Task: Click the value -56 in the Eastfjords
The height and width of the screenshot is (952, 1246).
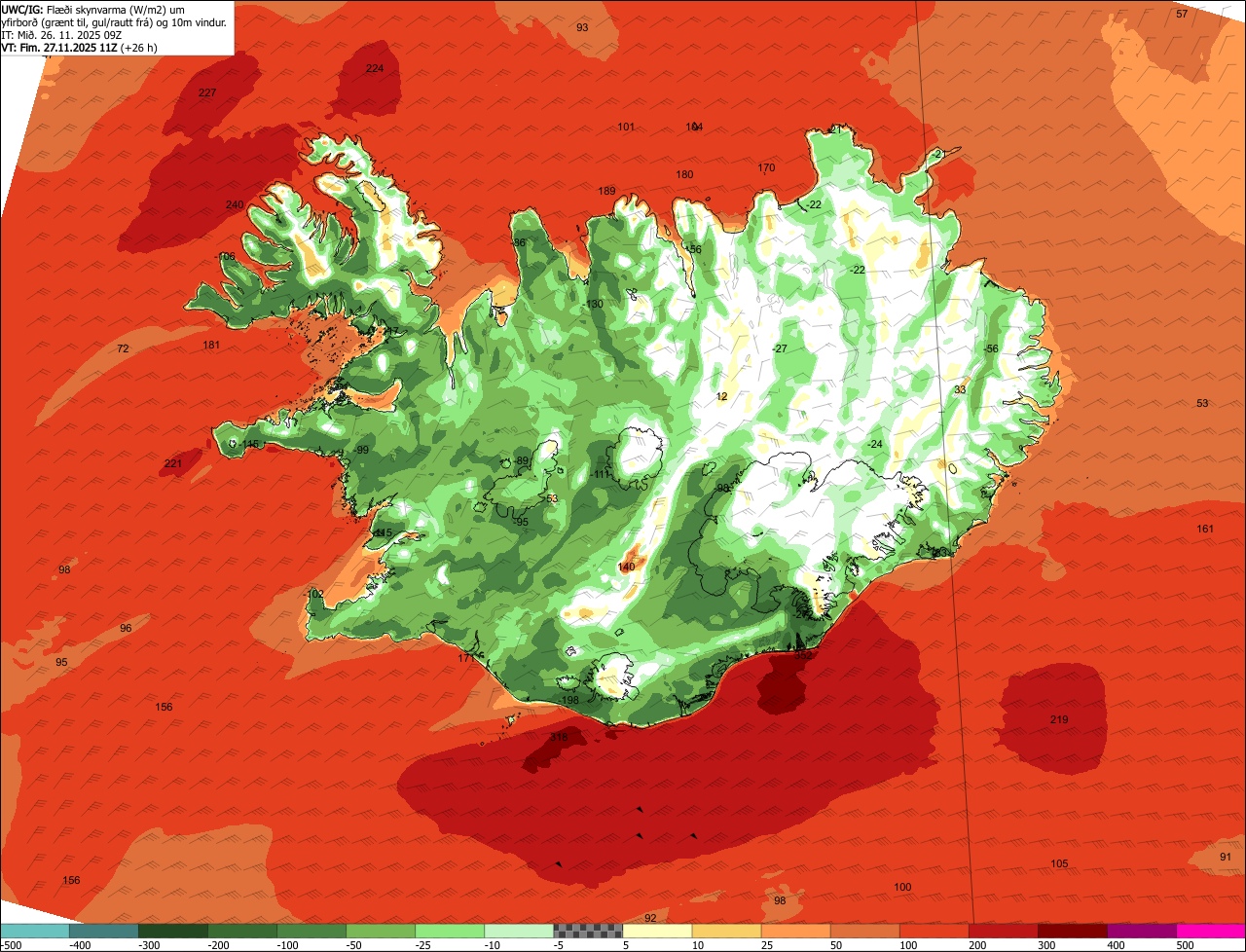Action: [991, 348]
